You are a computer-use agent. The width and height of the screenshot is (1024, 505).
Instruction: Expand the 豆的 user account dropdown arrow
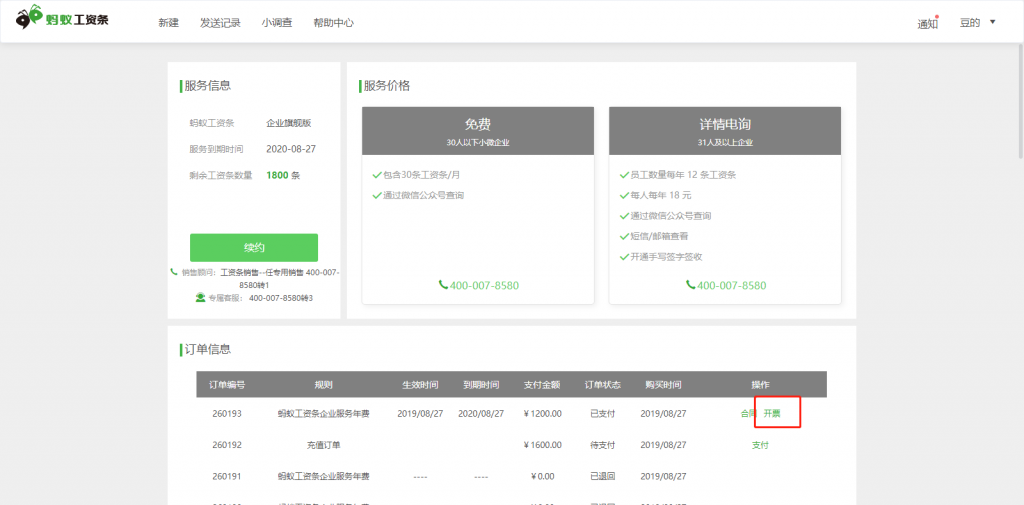(x=992, y=22)
